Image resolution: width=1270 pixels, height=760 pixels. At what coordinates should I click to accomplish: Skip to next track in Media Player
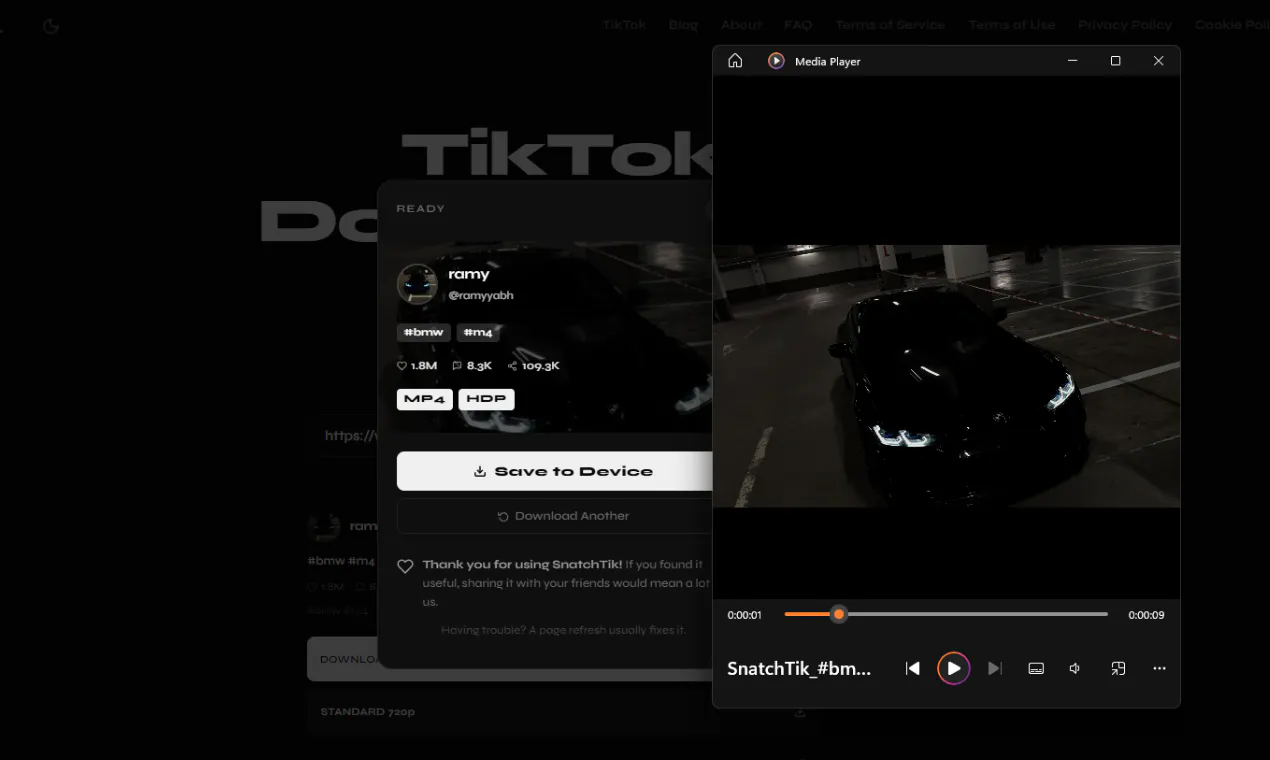[x=994, y=668]
